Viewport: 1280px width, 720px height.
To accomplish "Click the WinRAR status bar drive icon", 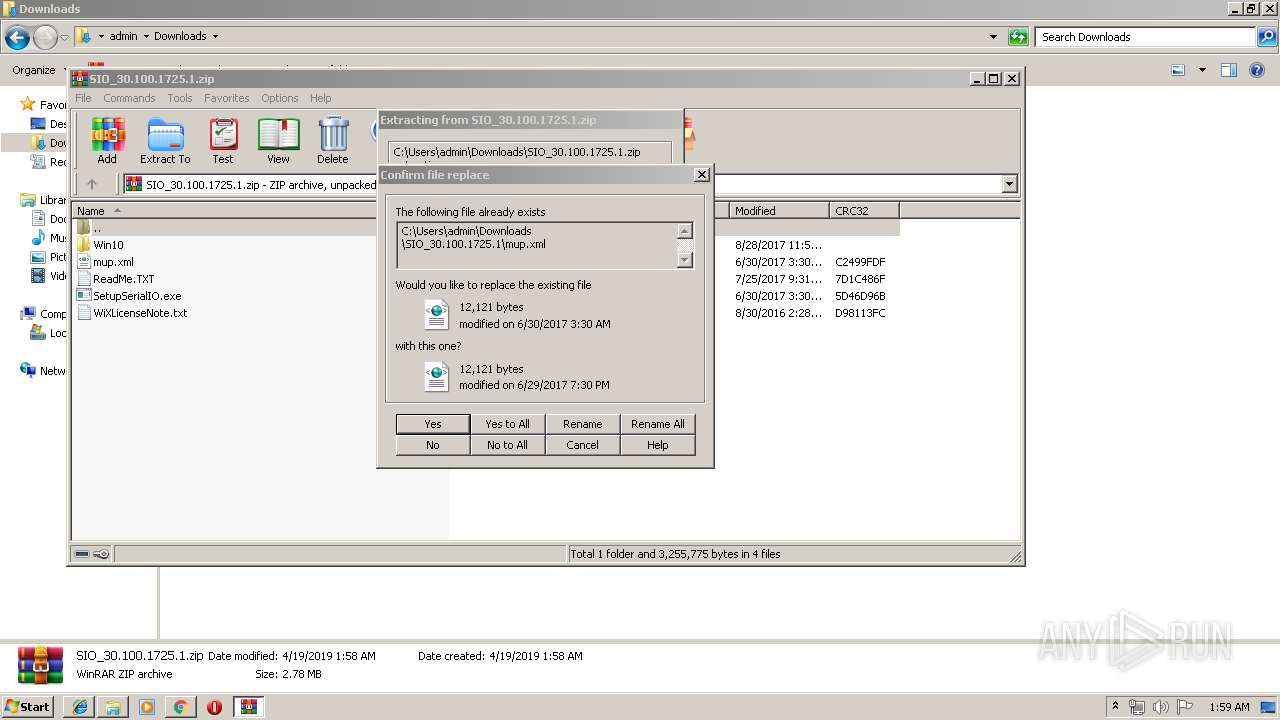I will click(x=83, y=554).
